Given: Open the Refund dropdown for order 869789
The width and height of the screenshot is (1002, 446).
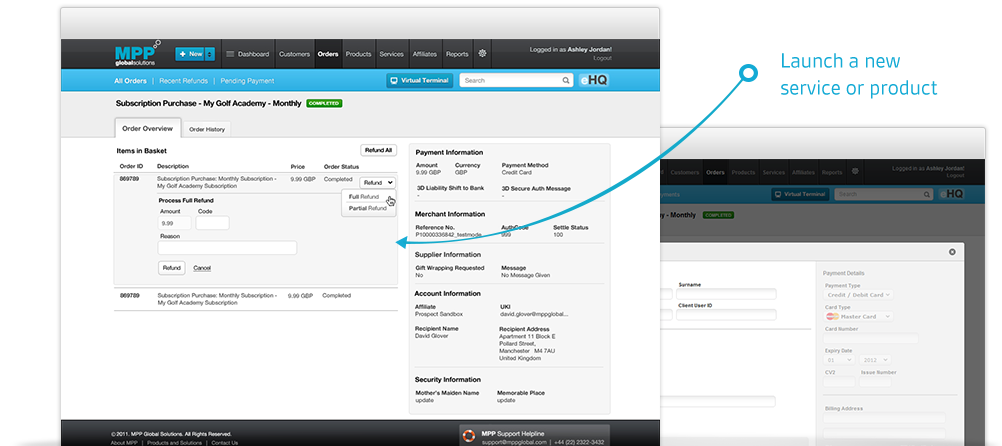Looking at the screenshot, I should 378,182.
